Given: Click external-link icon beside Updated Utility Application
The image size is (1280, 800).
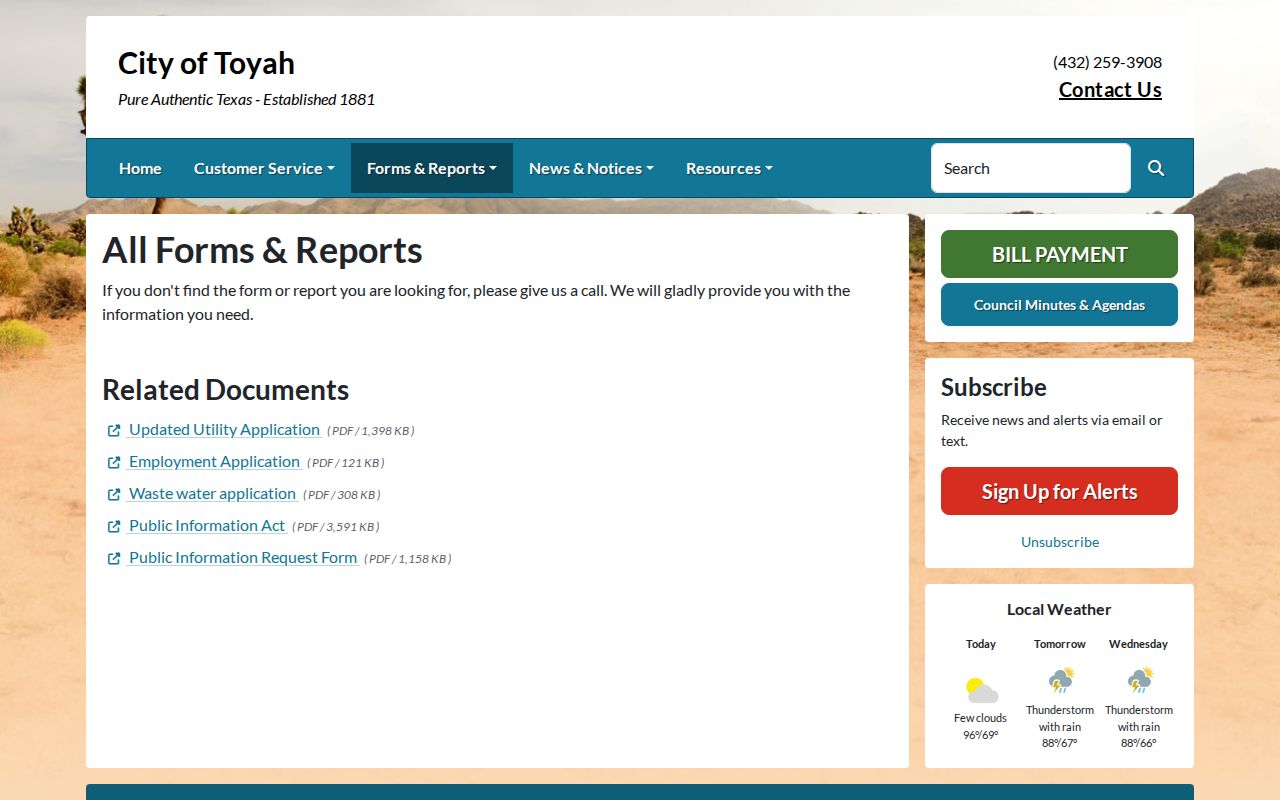Looking at the screenshot, I should 114,431.
